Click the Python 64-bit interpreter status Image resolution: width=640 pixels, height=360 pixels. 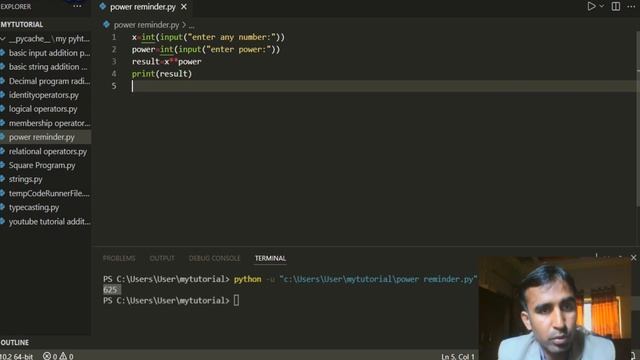(16, 356)
